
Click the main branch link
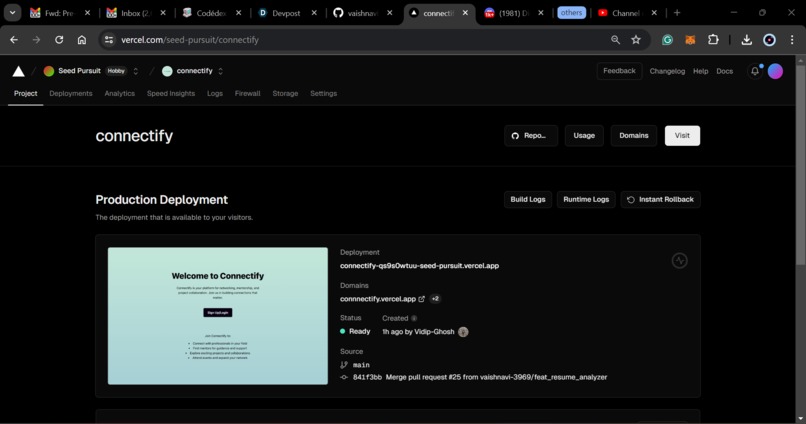[361, 365]
